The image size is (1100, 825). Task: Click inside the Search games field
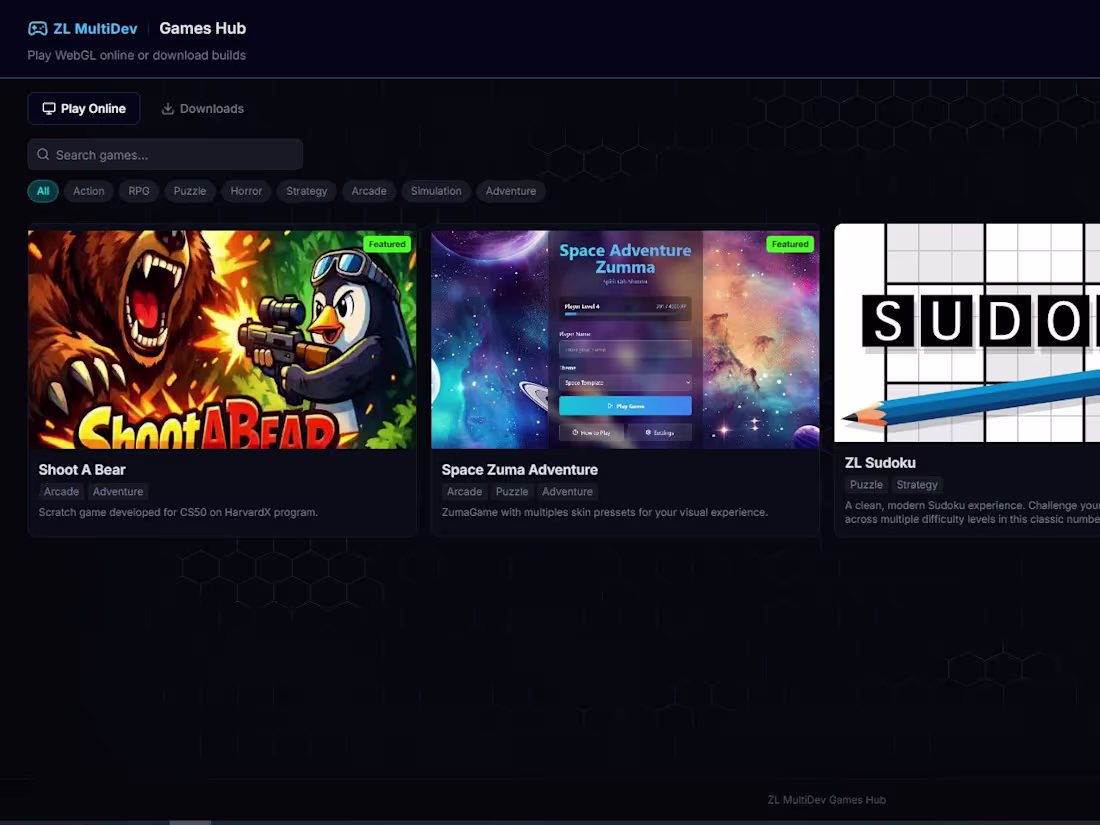click(165, 154)
